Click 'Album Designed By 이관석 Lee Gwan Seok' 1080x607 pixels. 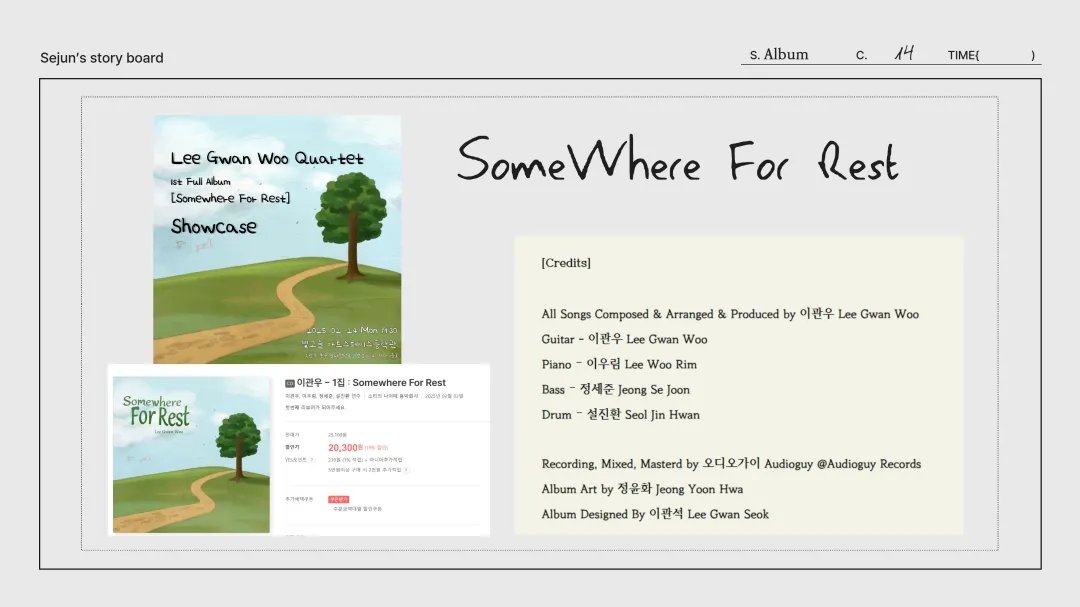pyautogui.click(x=655, y=514)
